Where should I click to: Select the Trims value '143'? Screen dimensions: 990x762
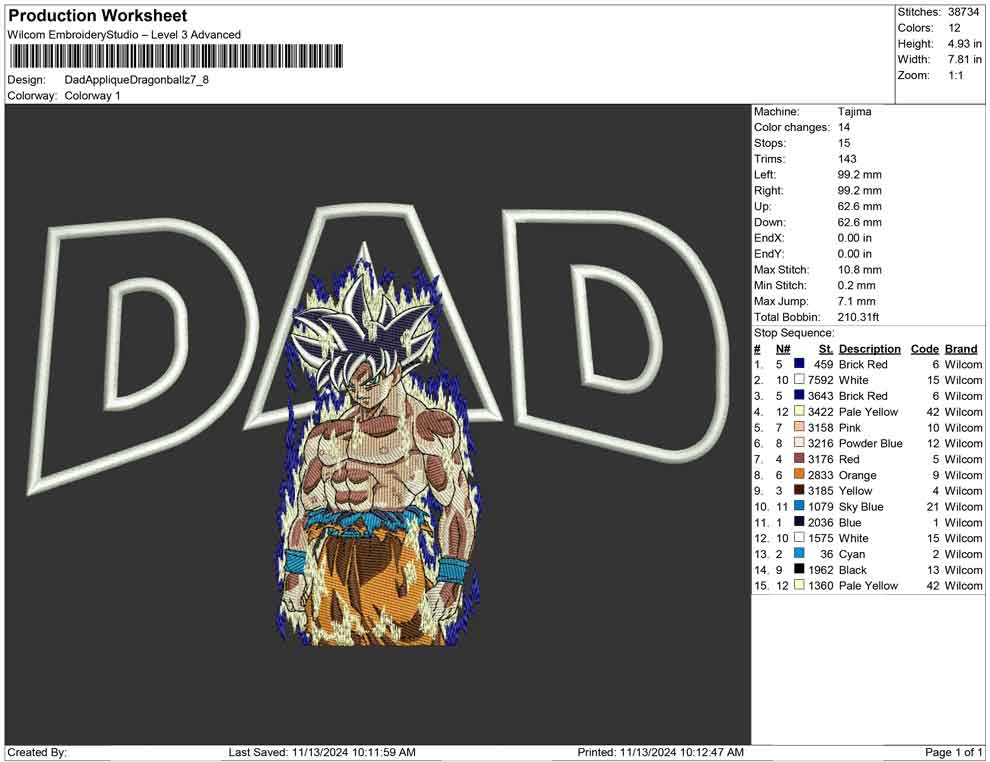click(x=847, y=158)
